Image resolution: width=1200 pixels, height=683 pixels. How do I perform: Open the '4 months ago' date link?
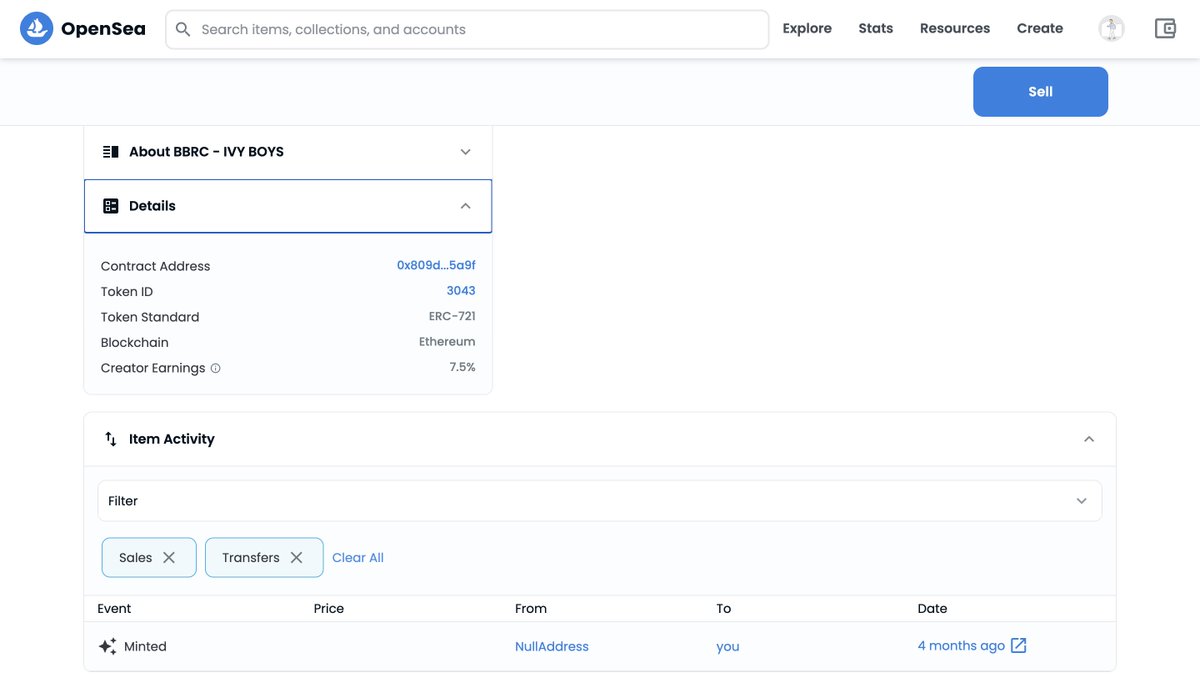click(961, 646)
